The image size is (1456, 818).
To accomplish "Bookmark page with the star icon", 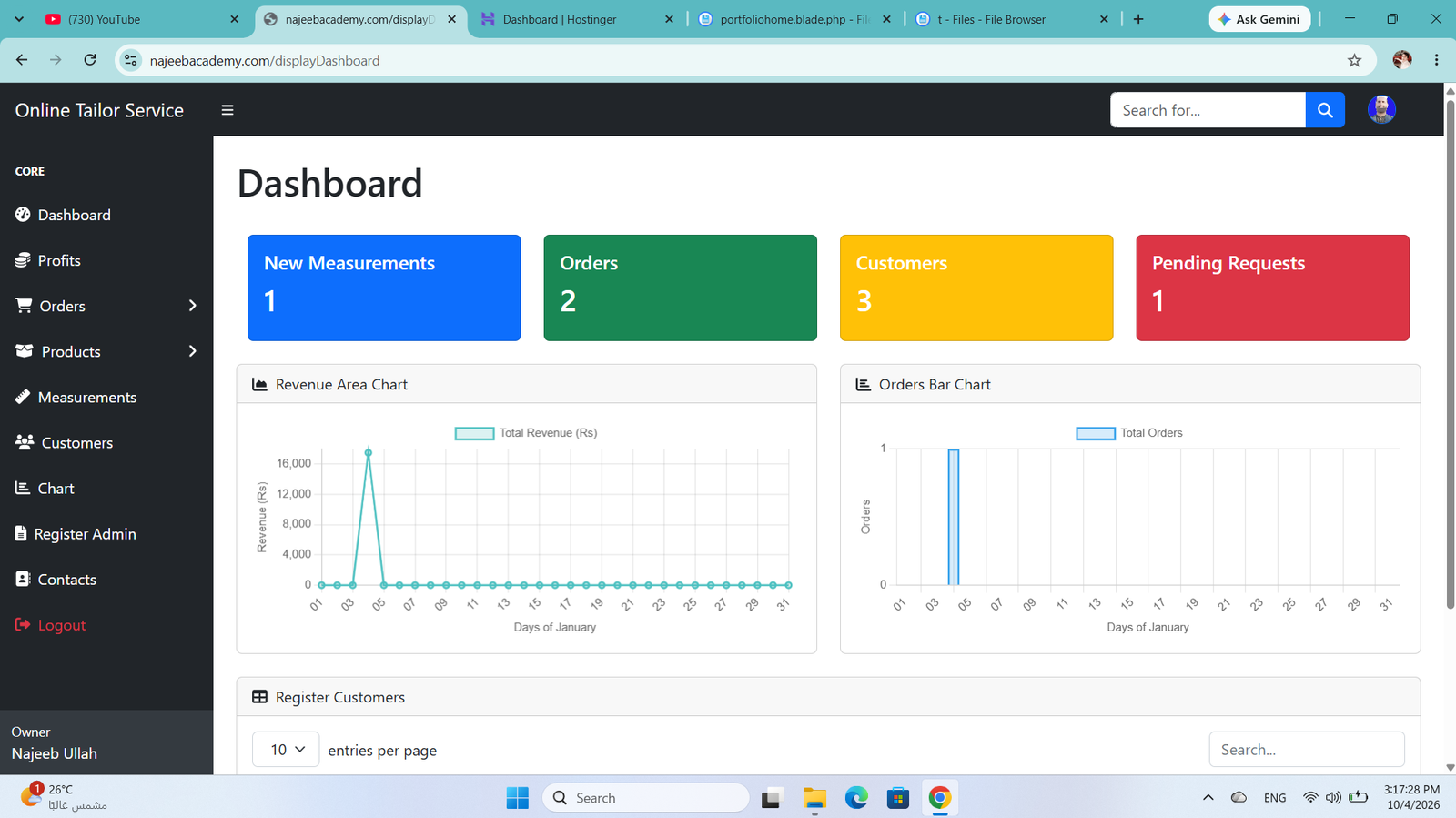I will pos(1354,60).
